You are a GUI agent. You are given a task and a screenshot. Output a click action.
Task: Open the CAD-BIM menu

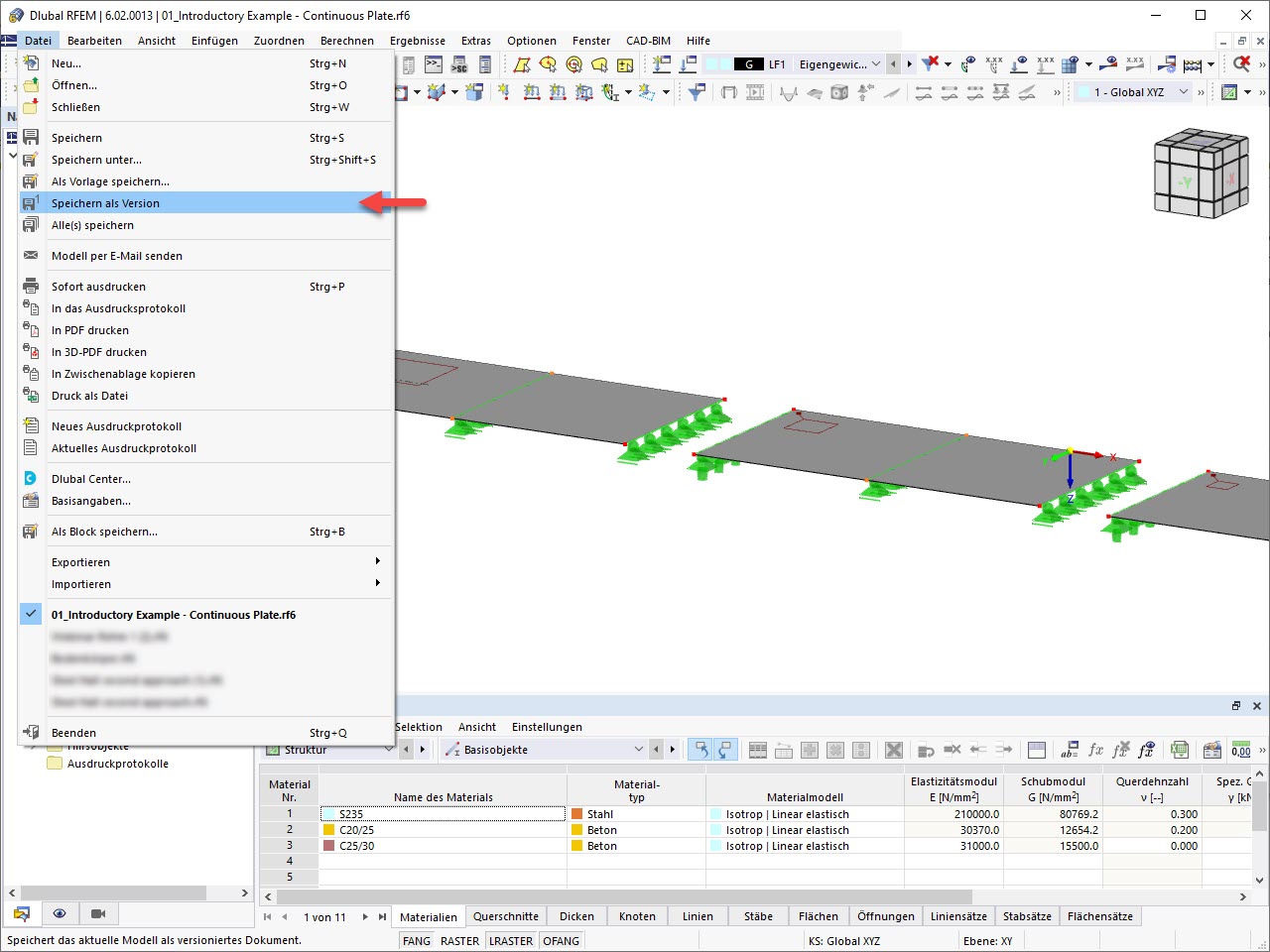pyautogui.click(x=648, y=41)
